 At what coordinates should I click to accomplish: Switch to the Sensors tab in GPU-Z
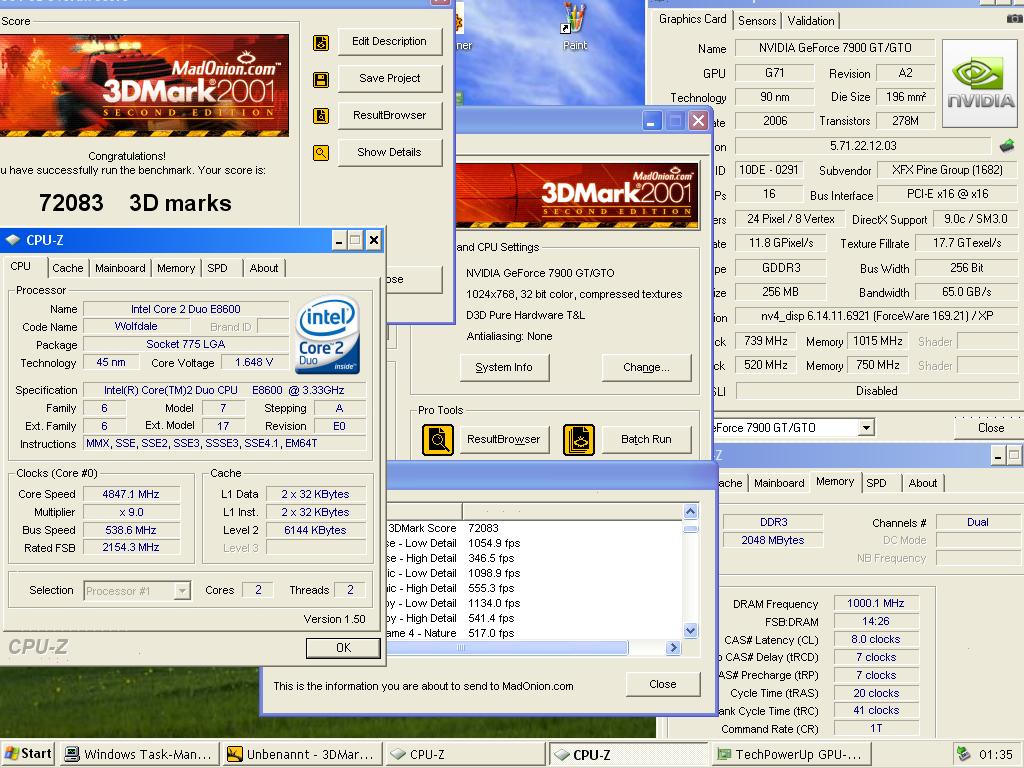[x=757, y=21]
